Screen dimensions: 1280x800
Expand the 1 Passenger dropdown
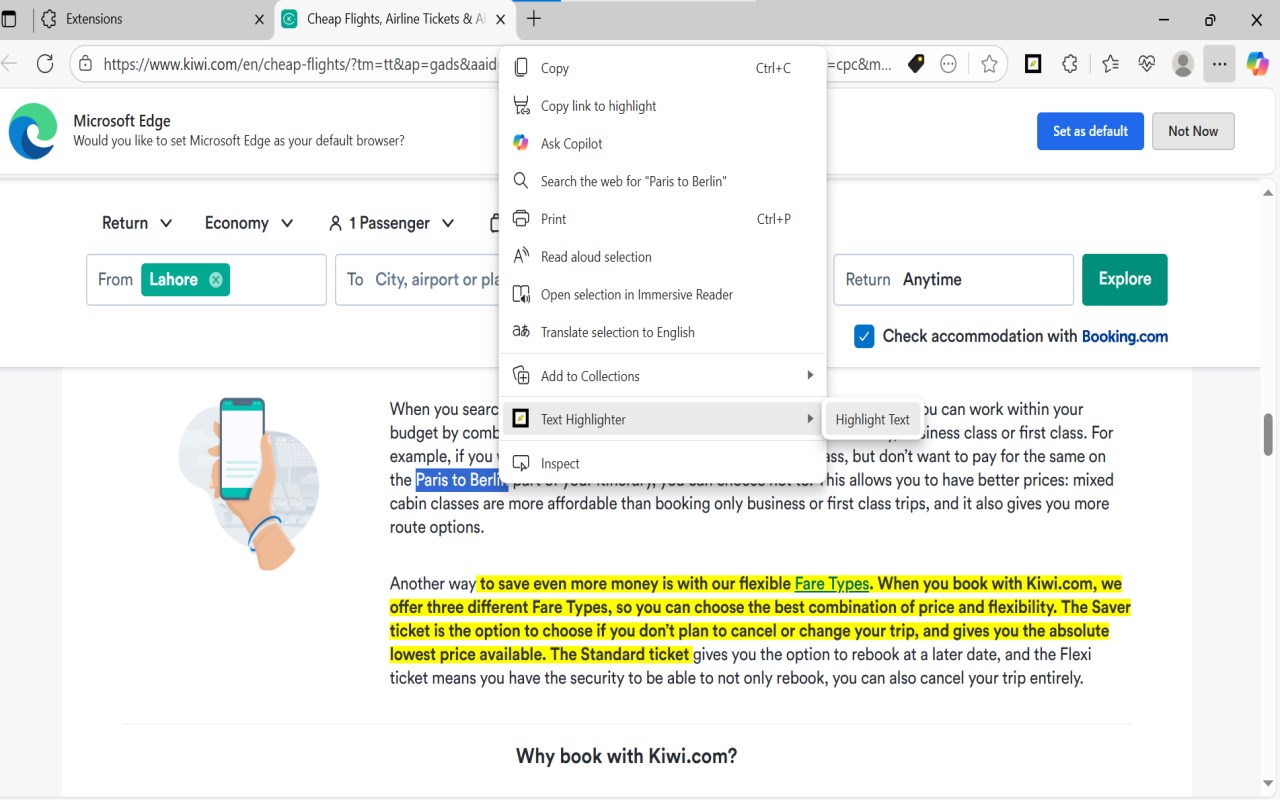click(x=391, y=223)
